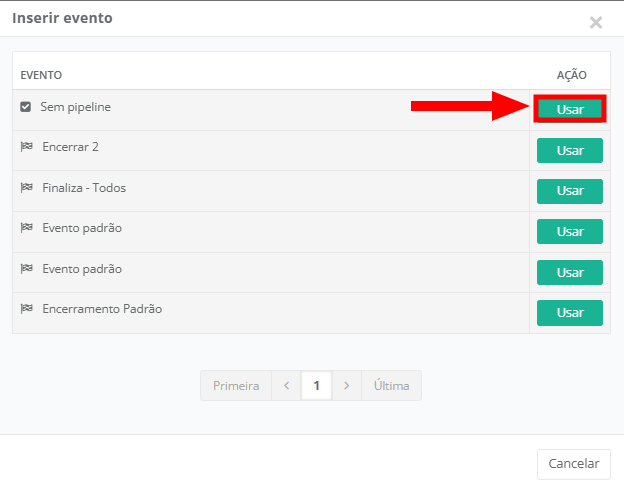Jump to the Última page
The image size is (624, 493).
[x=391, y=386]
